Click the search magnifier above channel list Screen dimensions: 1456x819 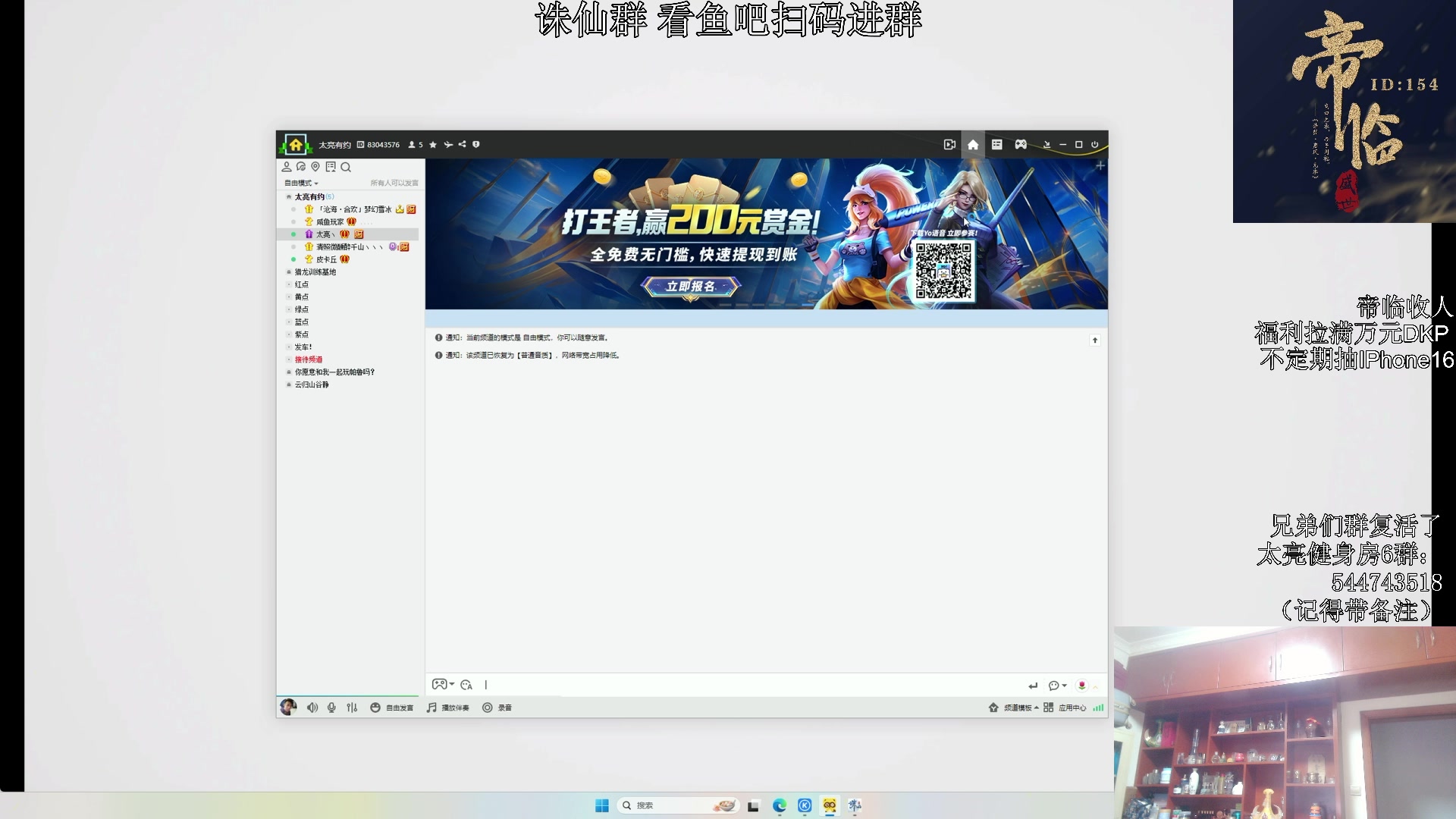346,167
